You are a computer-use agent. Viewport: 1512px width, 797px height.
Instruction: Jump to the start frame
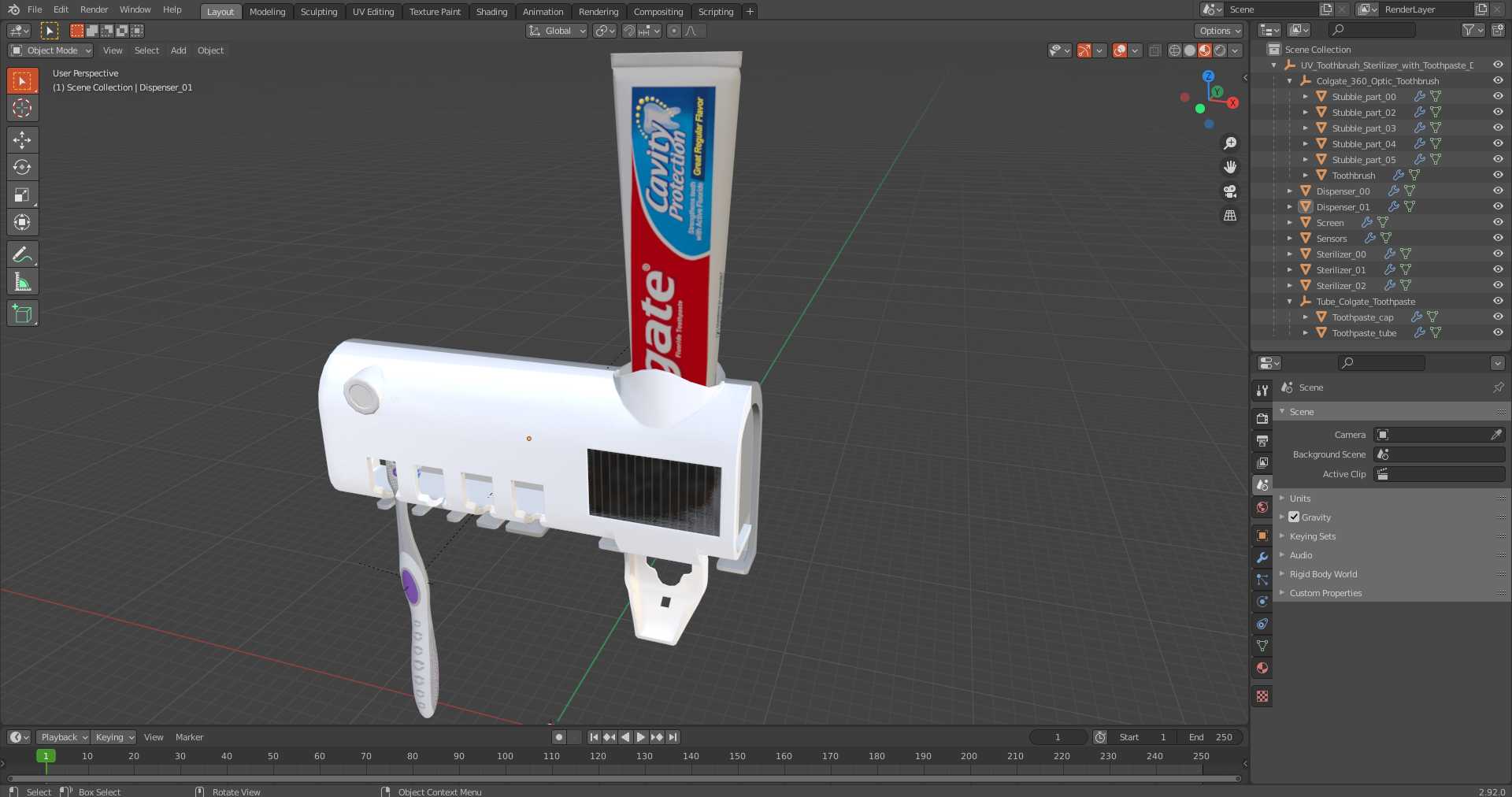tap(594, 737)
